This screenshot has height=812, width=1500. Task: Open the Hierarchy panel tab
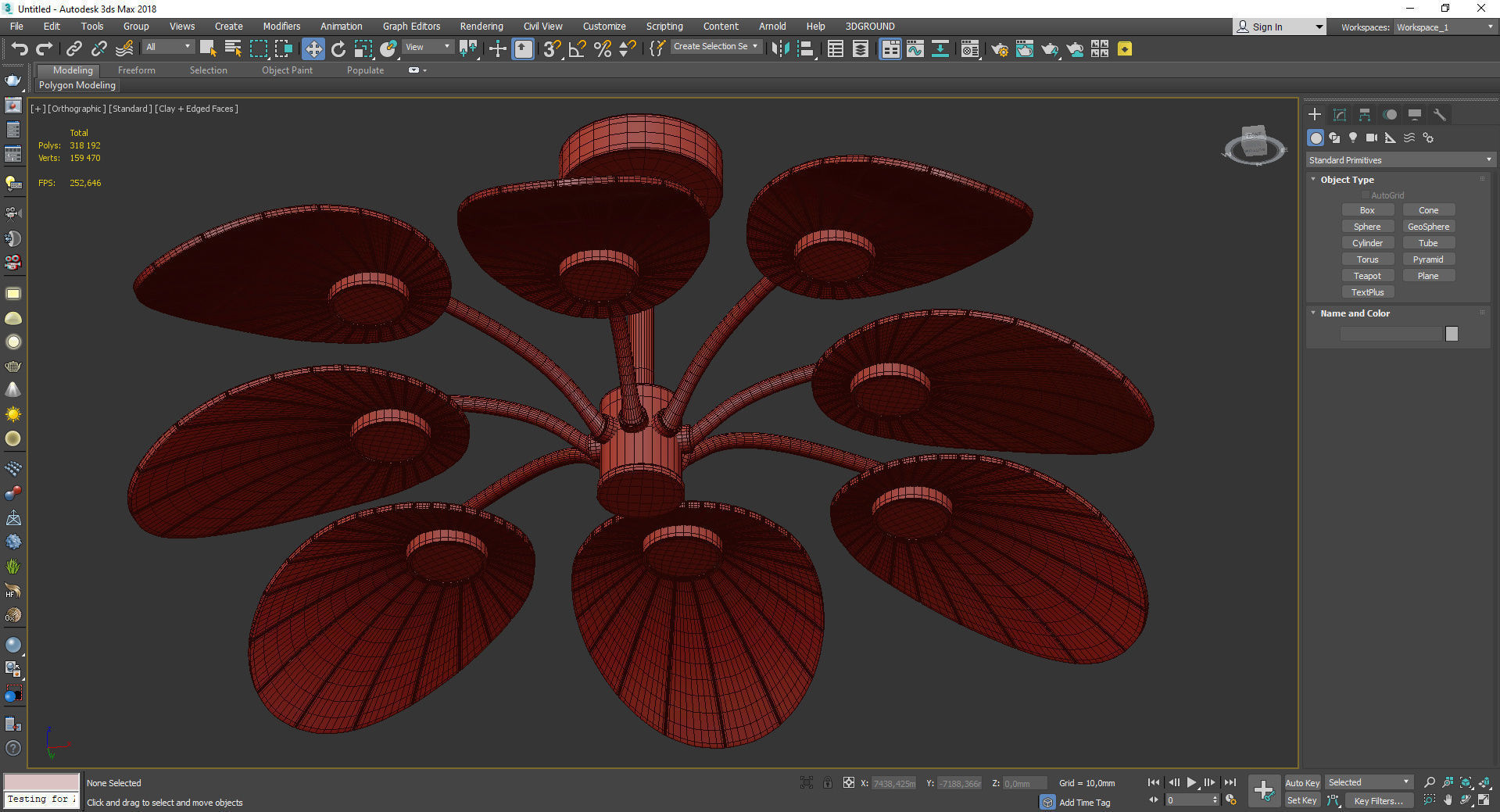click(x=1365, y=115)
